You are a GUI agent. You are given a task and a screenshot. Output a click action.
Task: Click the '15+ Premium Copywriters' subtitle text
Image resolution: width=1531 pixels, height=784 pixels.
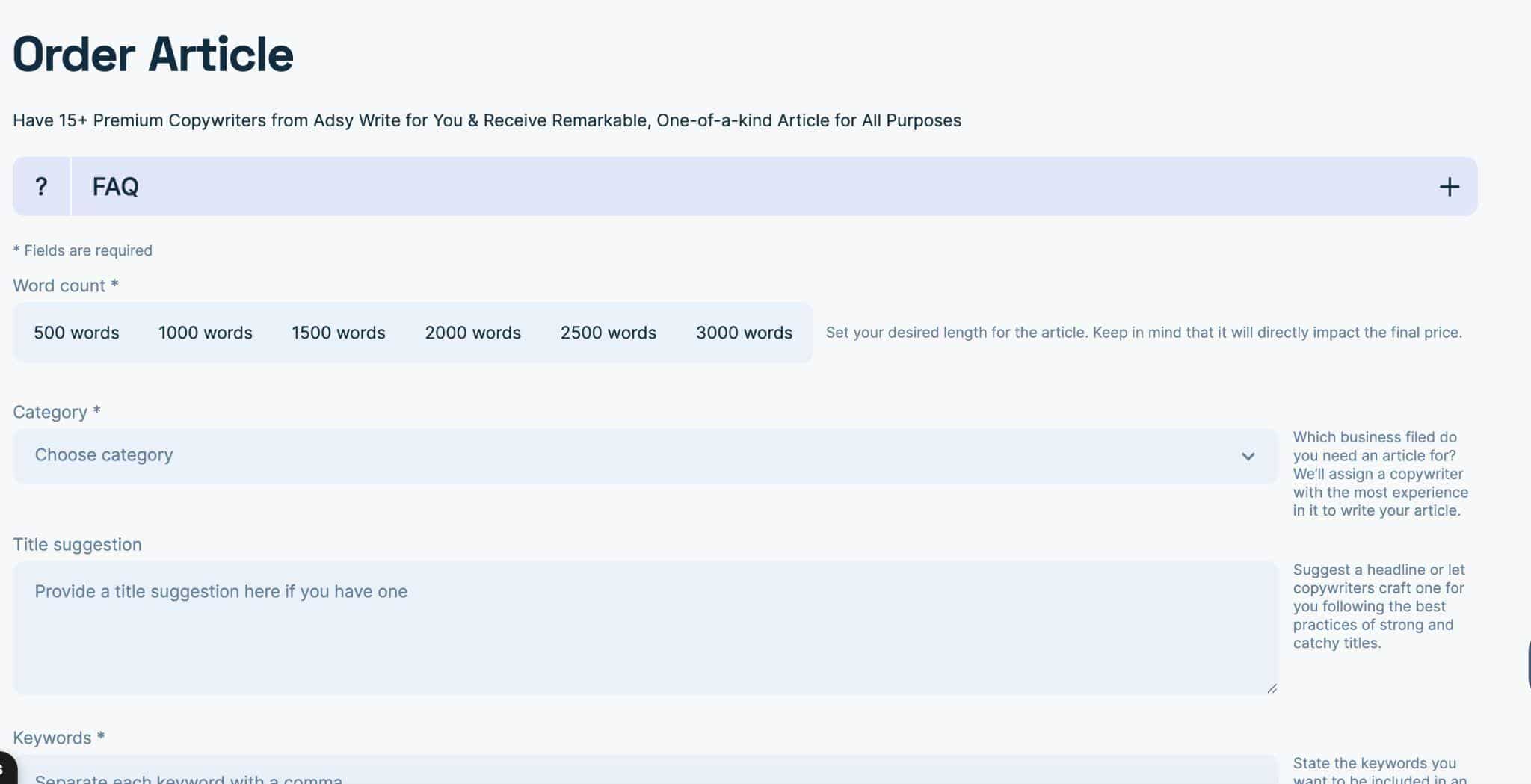point(487,120)
